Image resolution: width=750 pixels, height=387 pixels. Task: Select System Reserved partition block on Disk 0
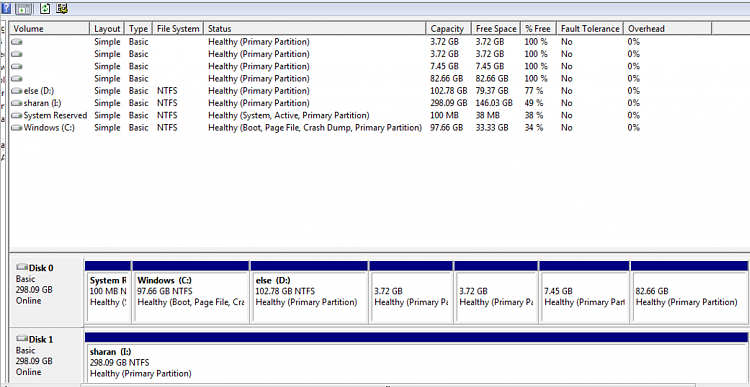108,292
